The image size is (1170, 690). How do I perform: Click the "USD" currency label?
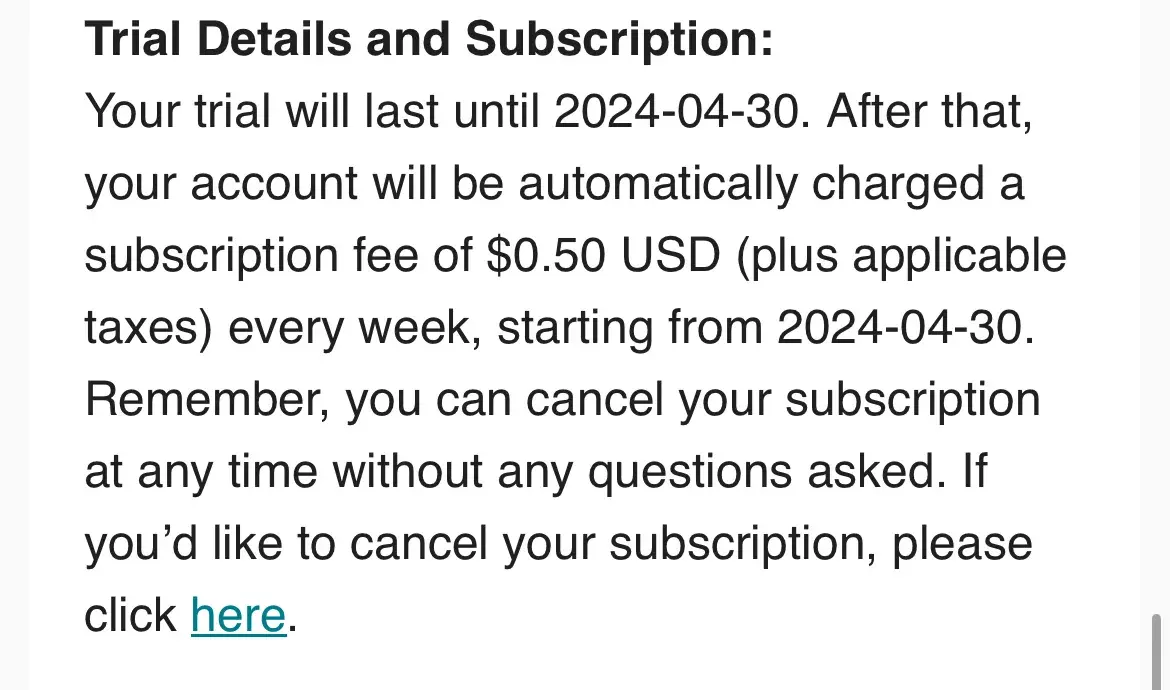pyautogui.click(x=670, y=256)
